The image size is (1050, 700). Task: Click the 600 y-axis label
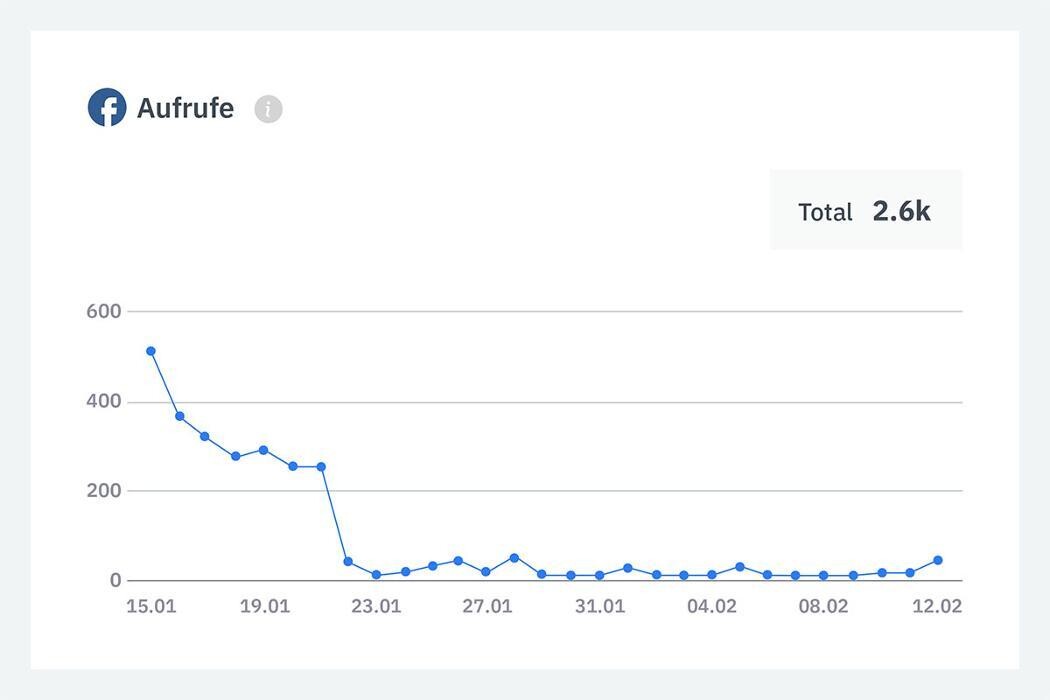(x=103, y=311)
